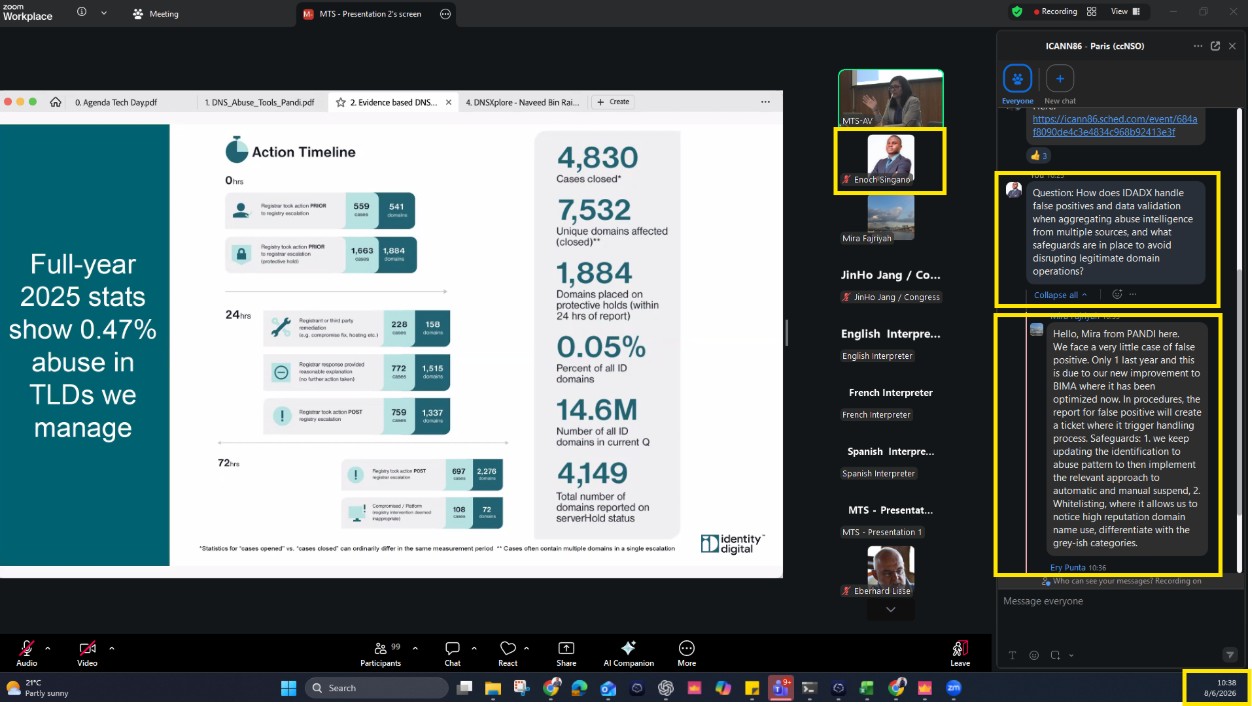
Task: Open File Explorer from the taskbar
Action: (x=493, y=688)
